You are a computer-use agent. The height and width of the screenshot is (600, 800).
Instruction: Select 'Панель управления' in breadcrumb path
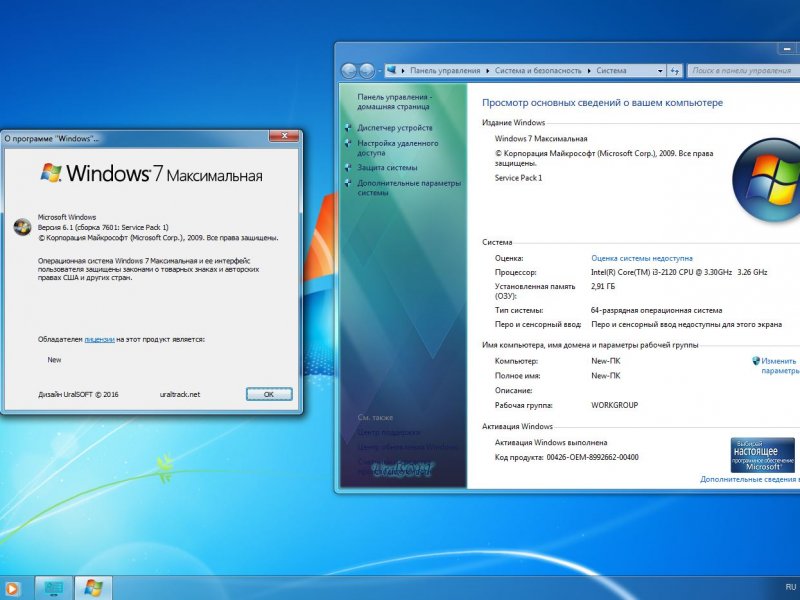445,71
